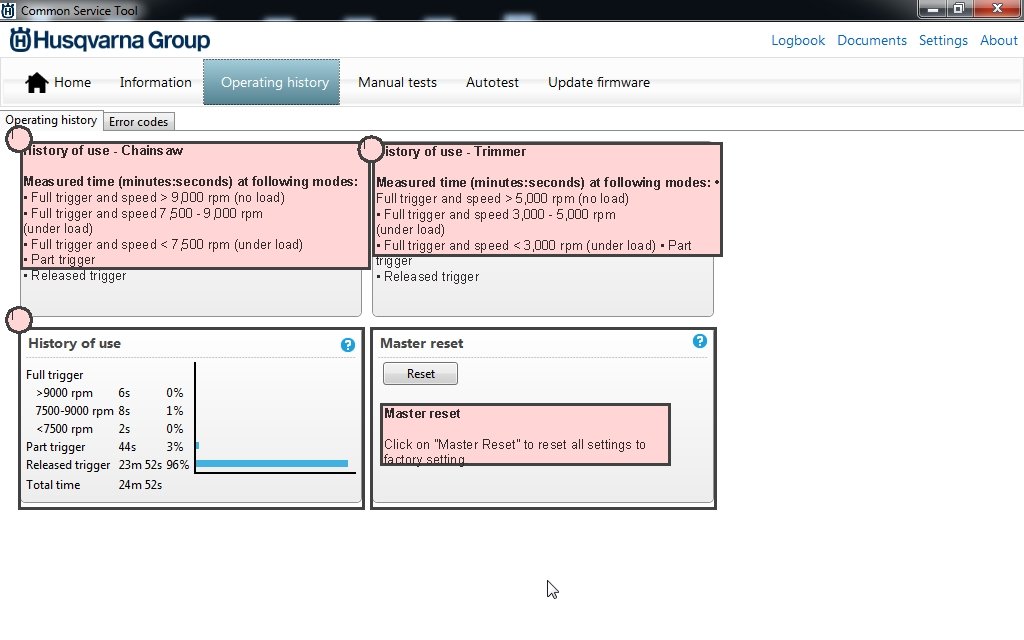Switch to the Manual tests tab
Screen dimensions: 1024x640
397,82
